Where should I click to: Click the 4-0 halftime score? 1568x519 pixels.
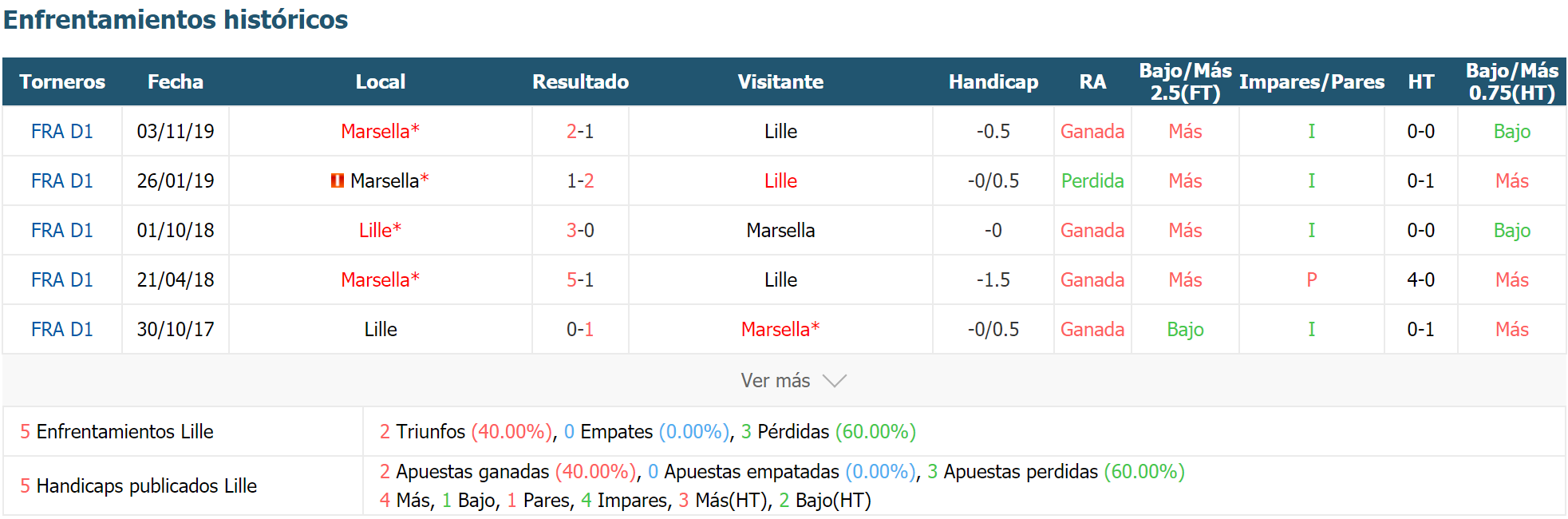point(1421,280)
